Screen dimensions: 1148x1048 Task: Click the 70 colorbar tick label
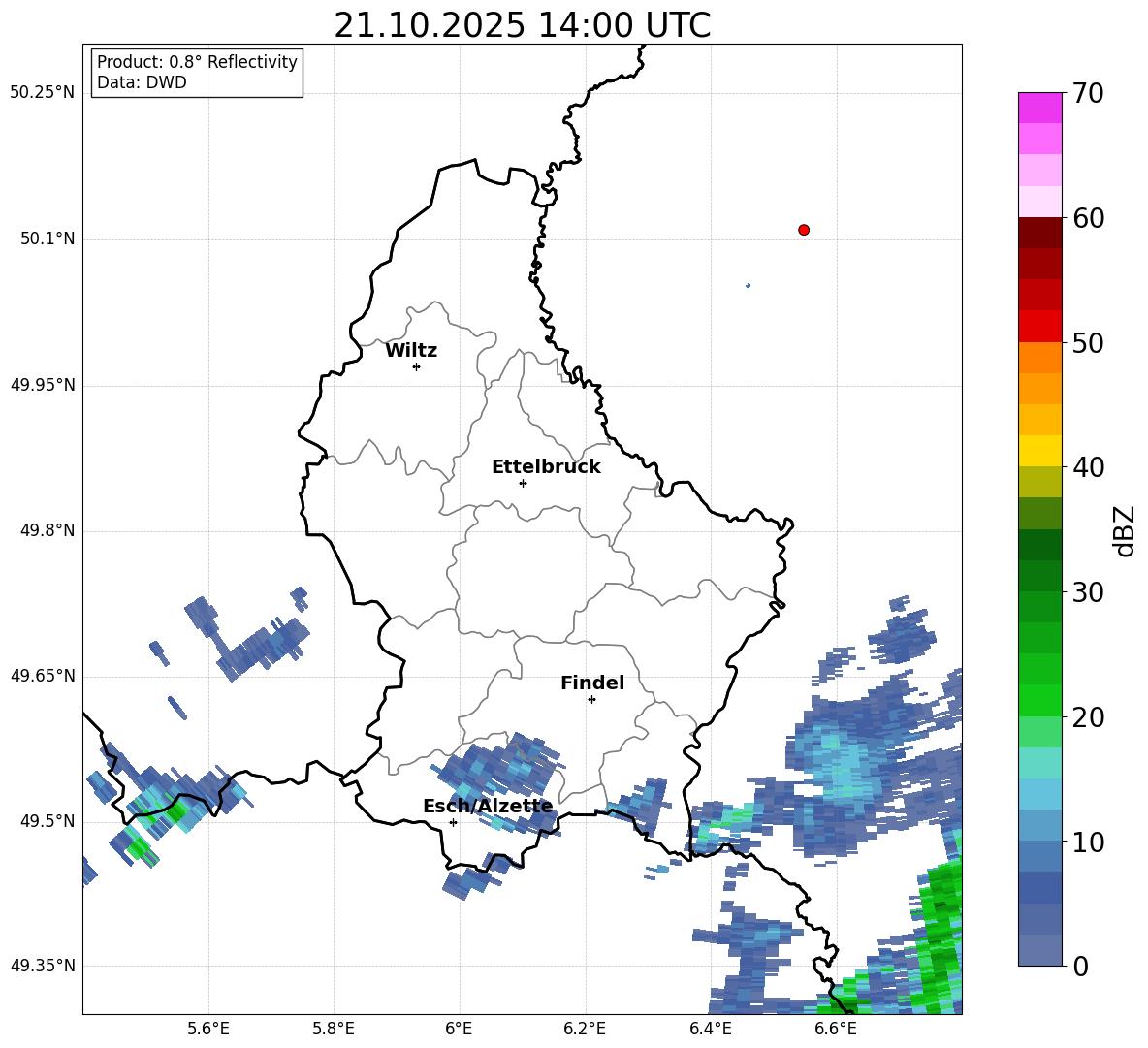coord(1088,93)
